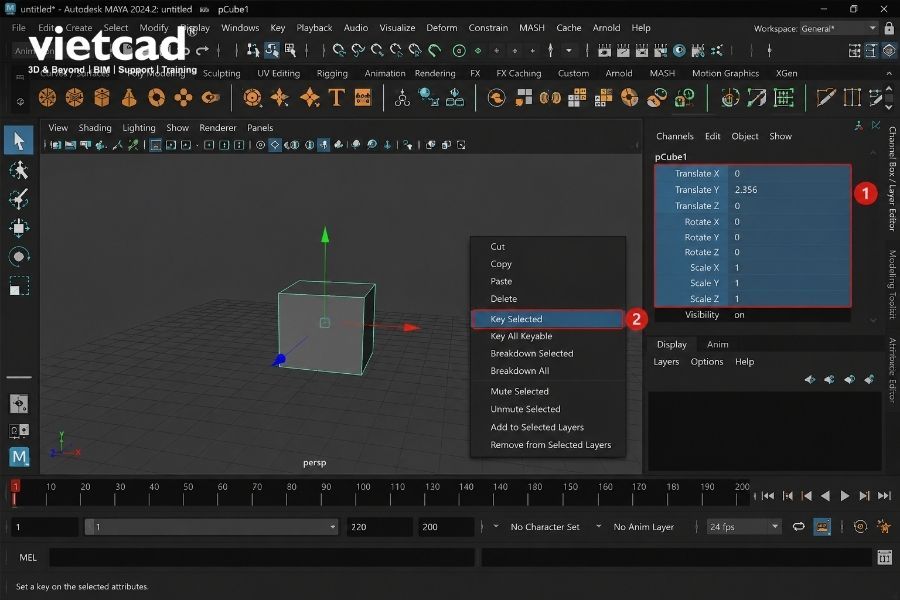900x600 pixels.
Task: Choose Copy in context menu
Action: click(501, 264)
